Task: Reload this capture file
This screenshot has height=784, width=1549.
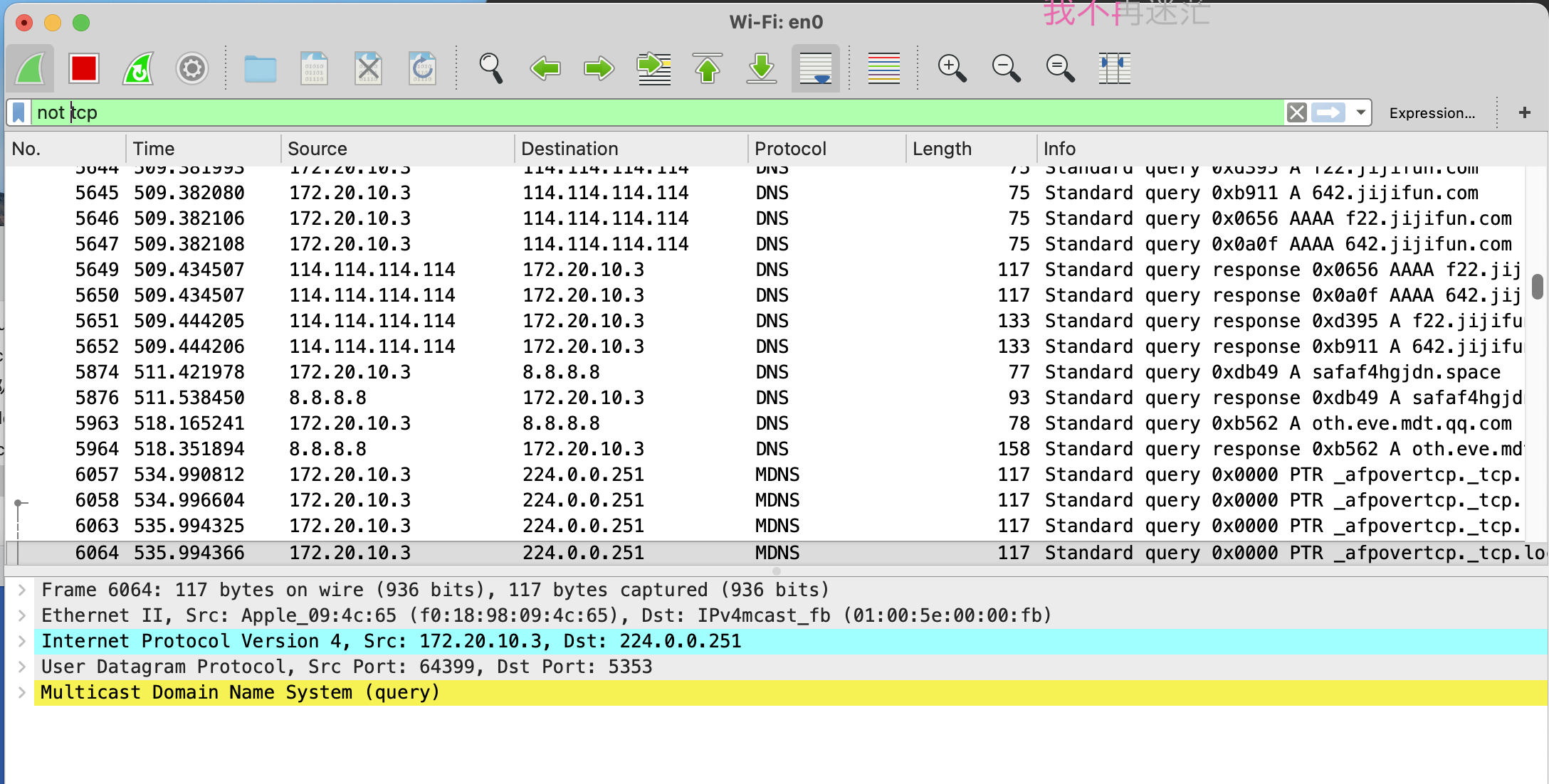Action: (422, 69)
